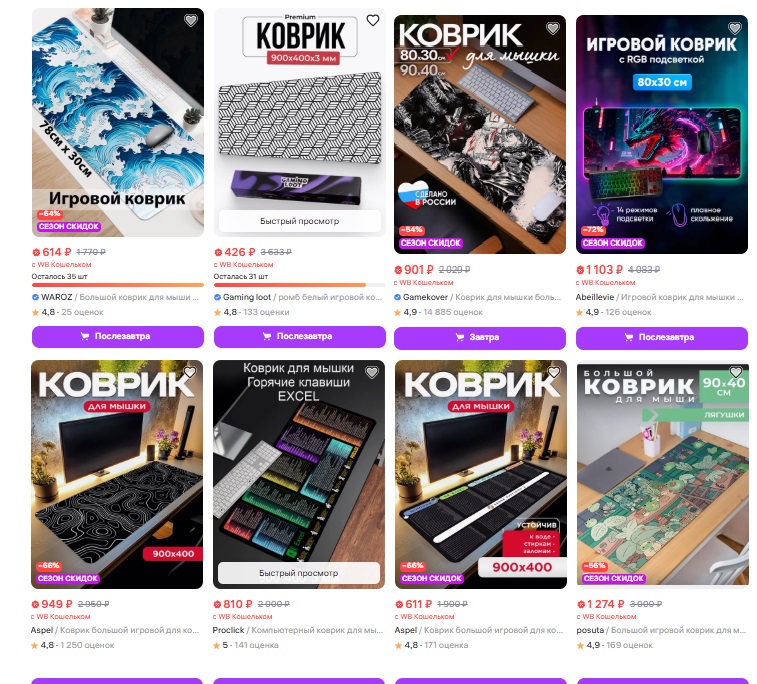Add Gamekover mousepad to cart, Завтра

(480, 337)
